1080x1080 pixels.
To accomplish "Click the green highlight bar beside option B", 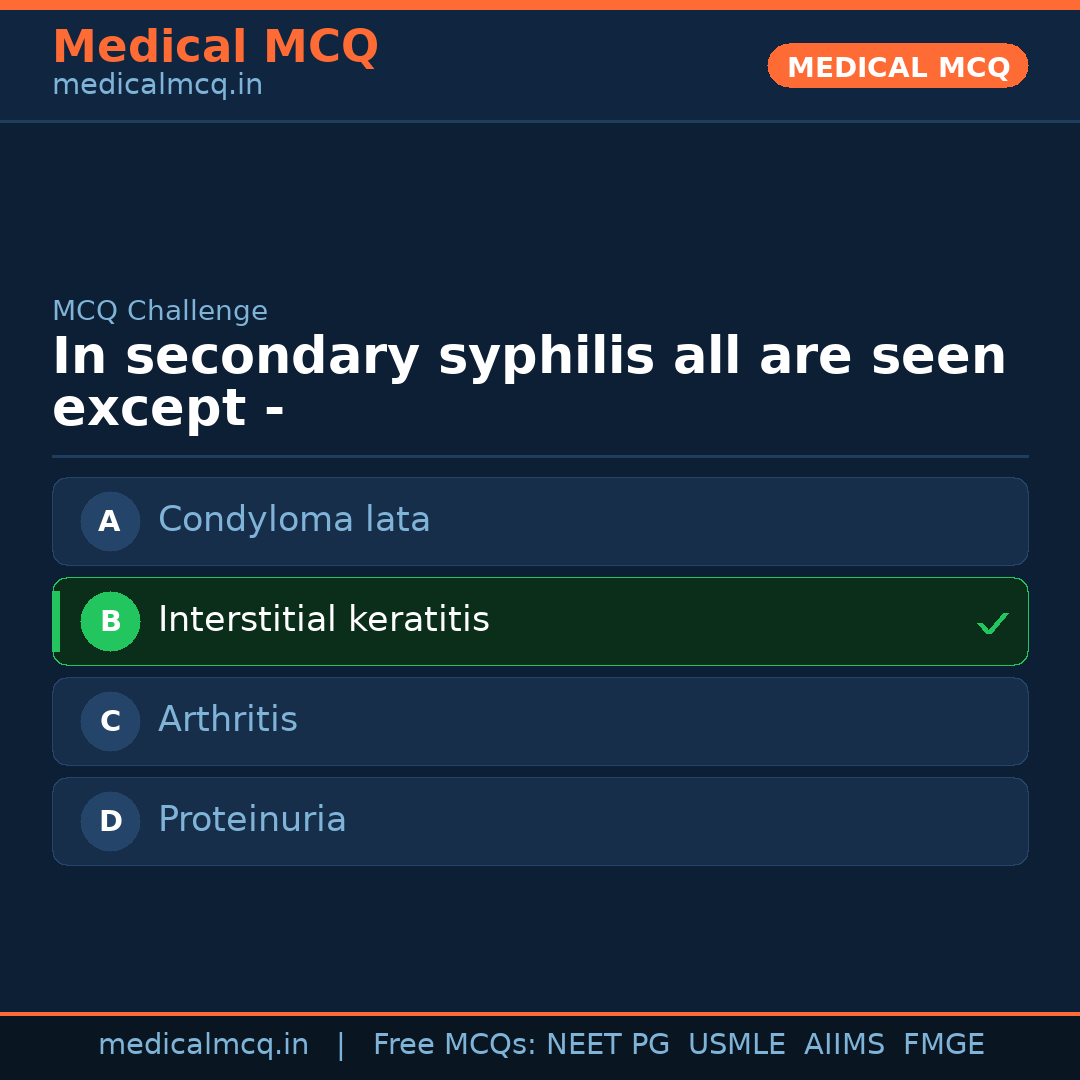I will (x=56, y=621).
